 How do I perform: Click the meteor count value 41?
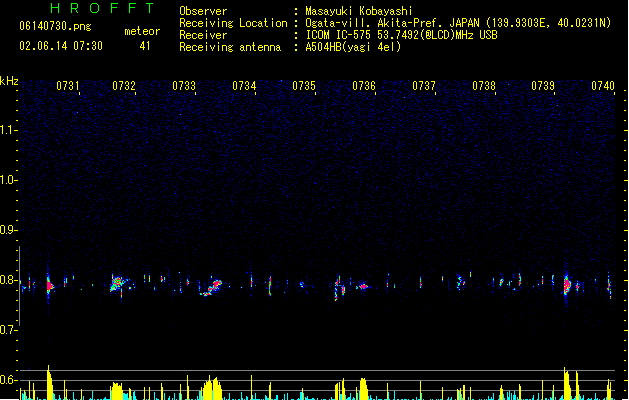tap(145, 46)
